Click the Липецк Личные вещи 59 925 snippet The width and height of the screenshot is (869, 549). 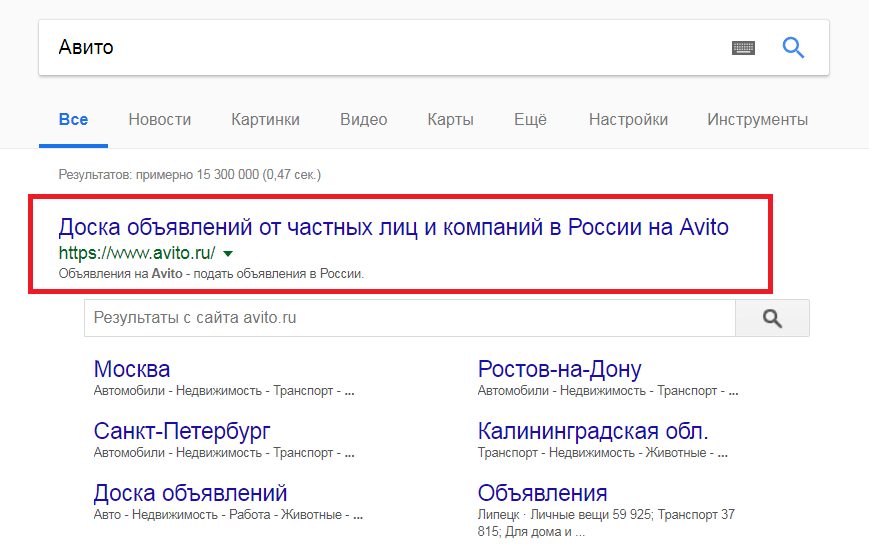606,523
